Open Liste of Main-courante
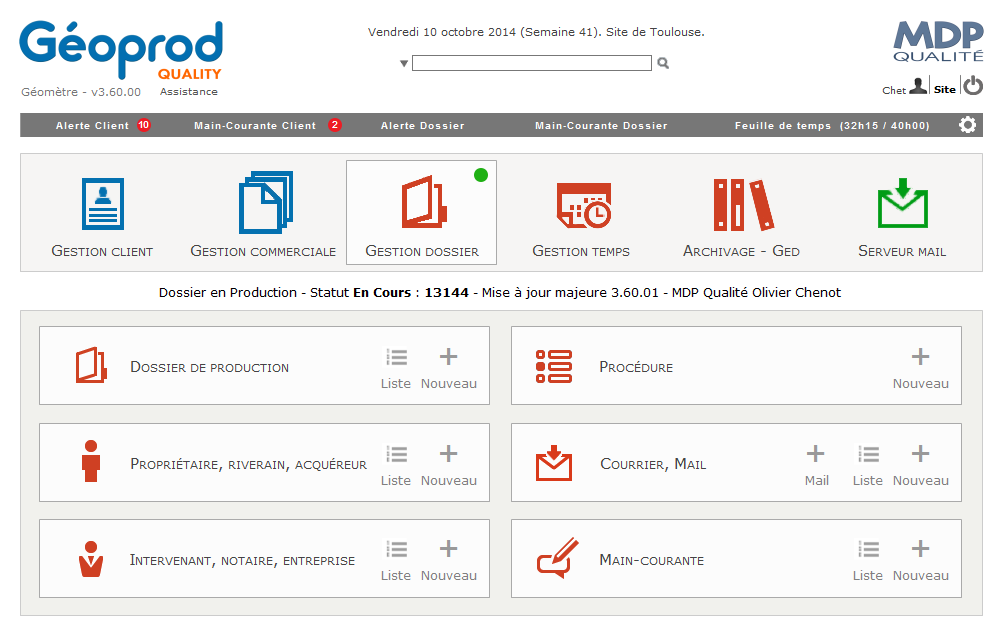This screenshot has height=633, width=998. click(x=868, y=560)
